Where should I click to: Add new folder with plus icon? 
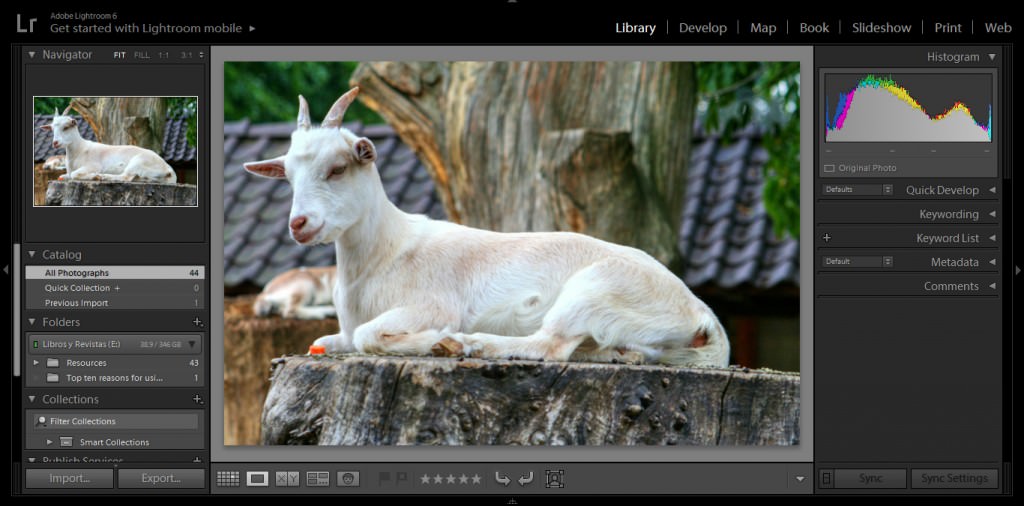coord(197,322)
